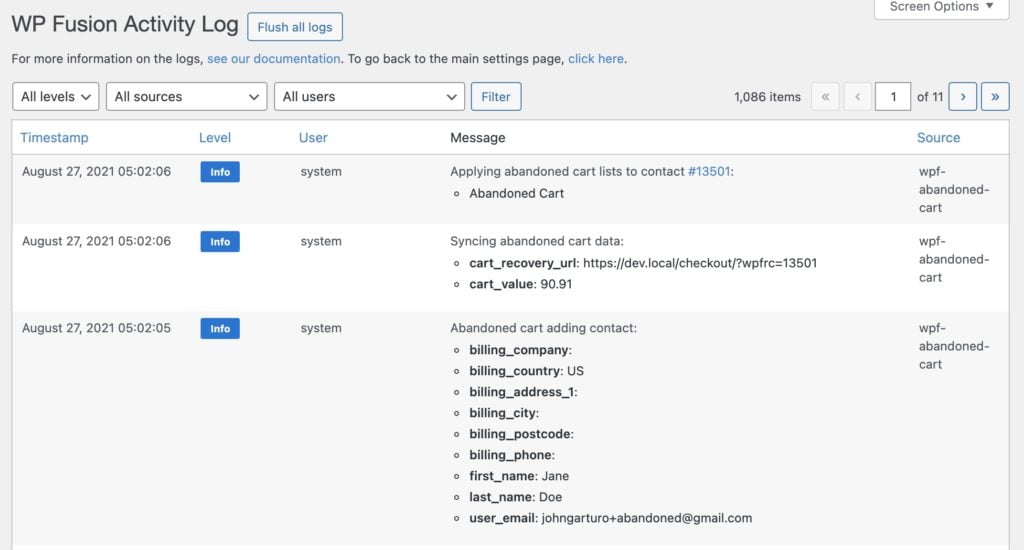The width and height of the screenshot is (1024, 550).
Task: Click Info badge for 'Abandoned cart adding contact' row
Action: point(220,329)
